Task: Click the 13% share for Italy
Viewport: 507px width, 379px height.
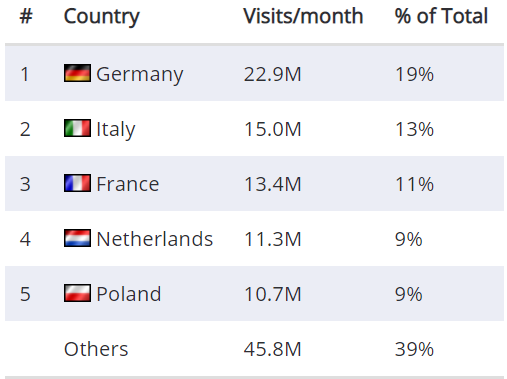Action: click(x=414, y=129)
